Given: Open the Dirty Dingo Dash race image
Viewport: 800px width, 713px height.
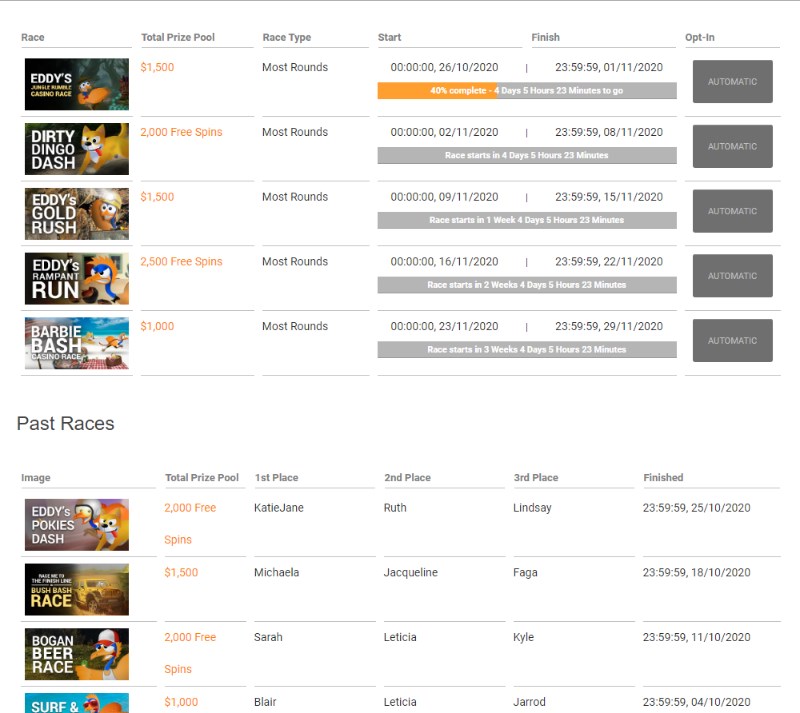Looking at the screenshot, I should [77, 149].
